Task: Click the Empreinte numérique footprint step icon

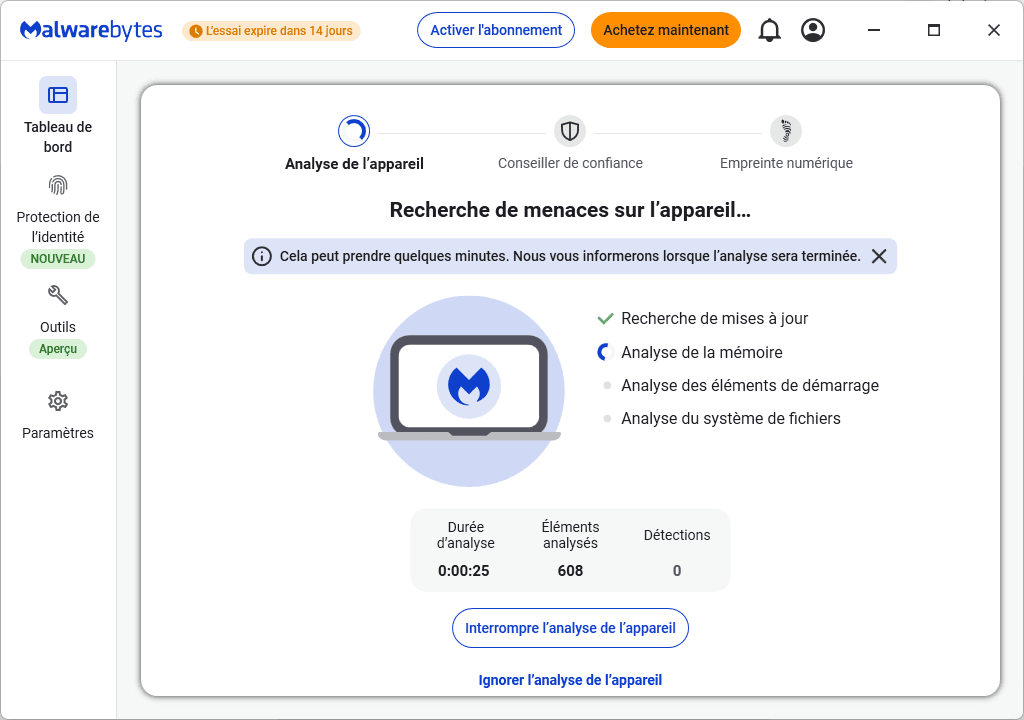Action: 786,131
